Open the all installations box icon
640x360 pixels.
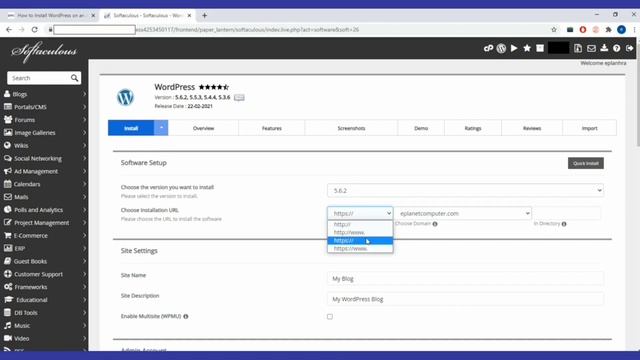(540, 48)
